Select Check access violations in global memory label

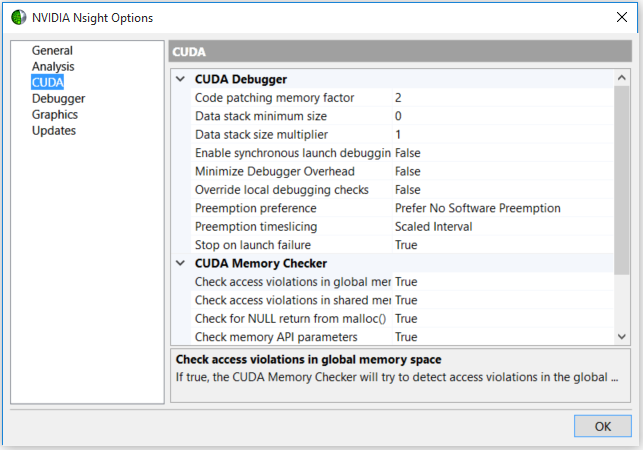point(292,282)
